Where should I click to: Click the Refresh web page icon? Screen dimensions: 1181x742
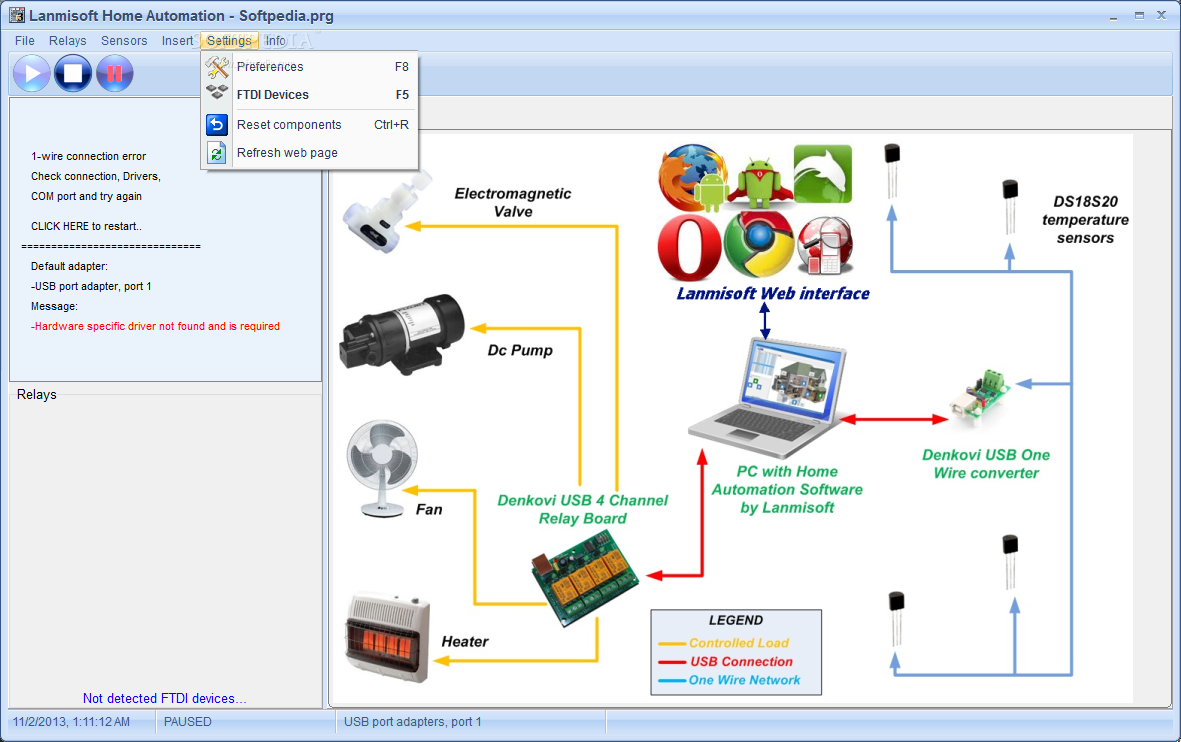click(217, 153)
